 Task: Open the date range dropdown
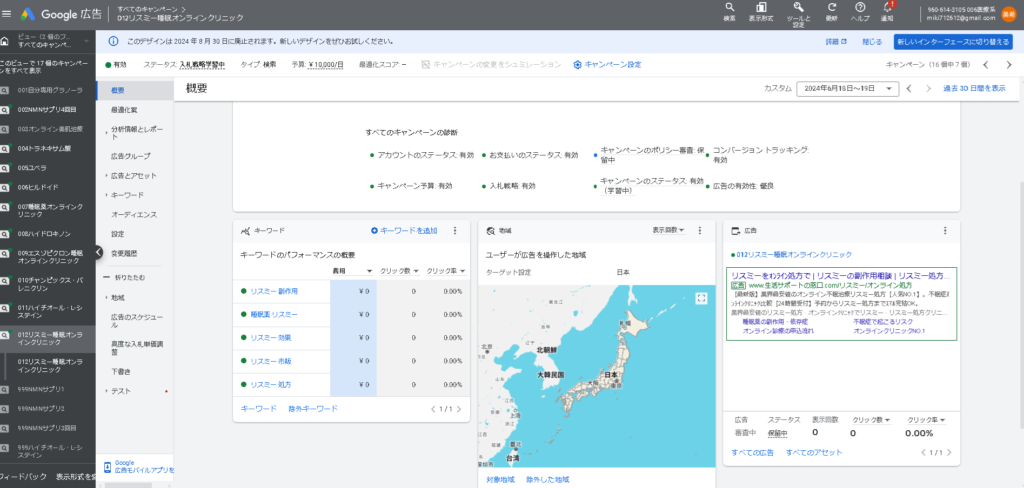(848, 88)
